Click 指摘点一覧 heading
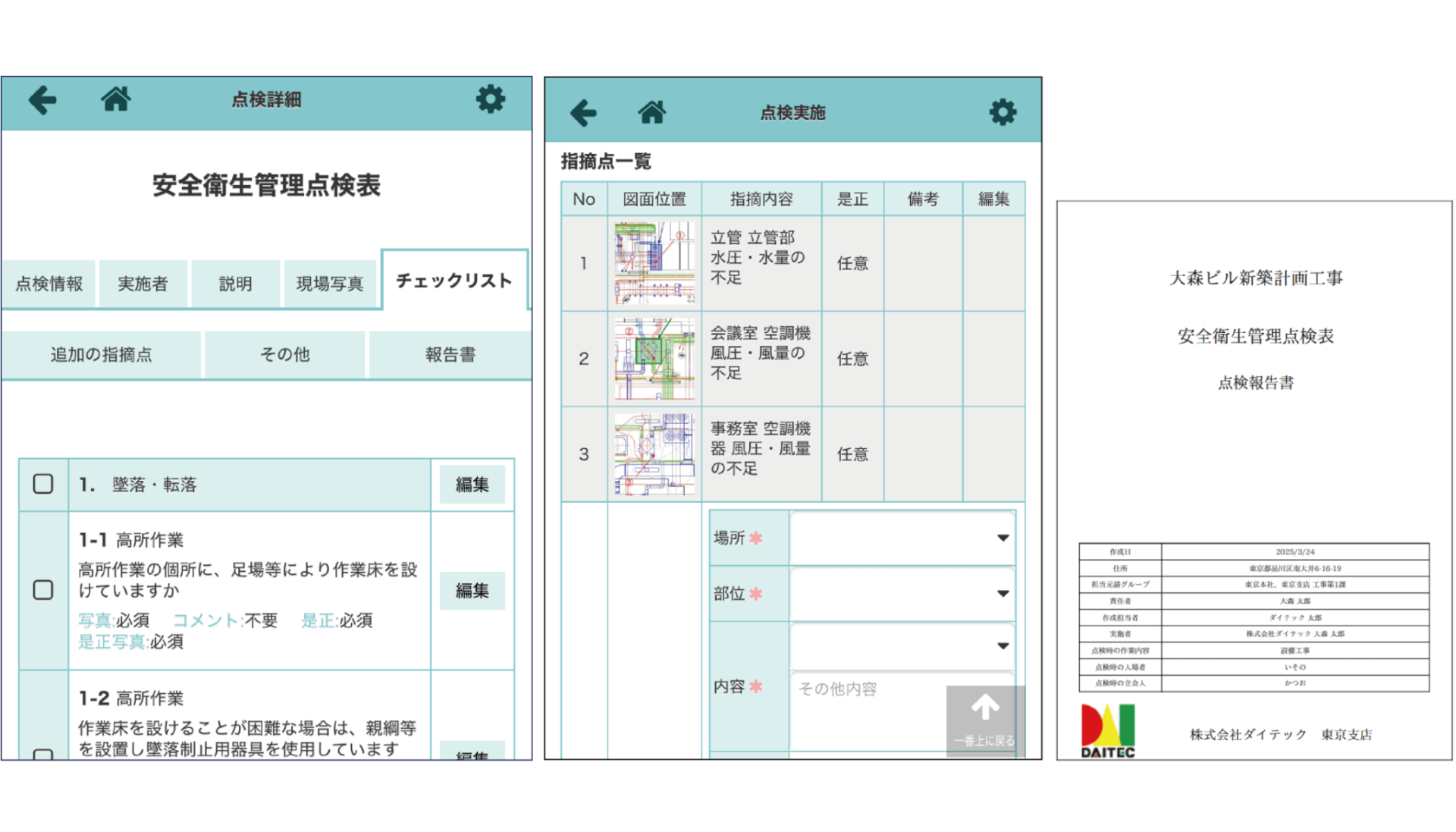1456x832 pixels. pyautogui.click(x=606, y=161)
